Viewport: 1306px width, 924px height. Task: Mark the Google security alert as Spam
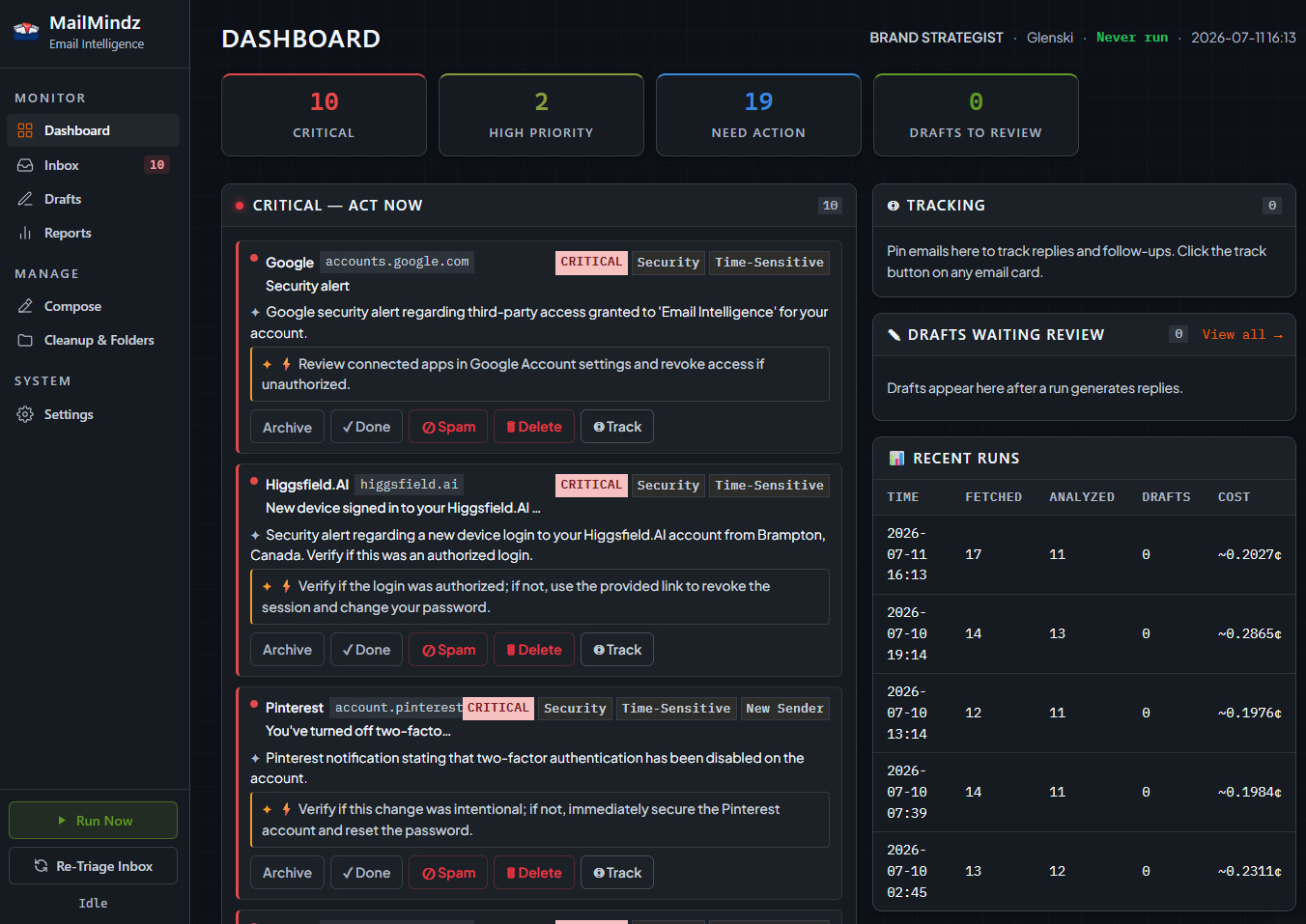click(x=448, y=427)
